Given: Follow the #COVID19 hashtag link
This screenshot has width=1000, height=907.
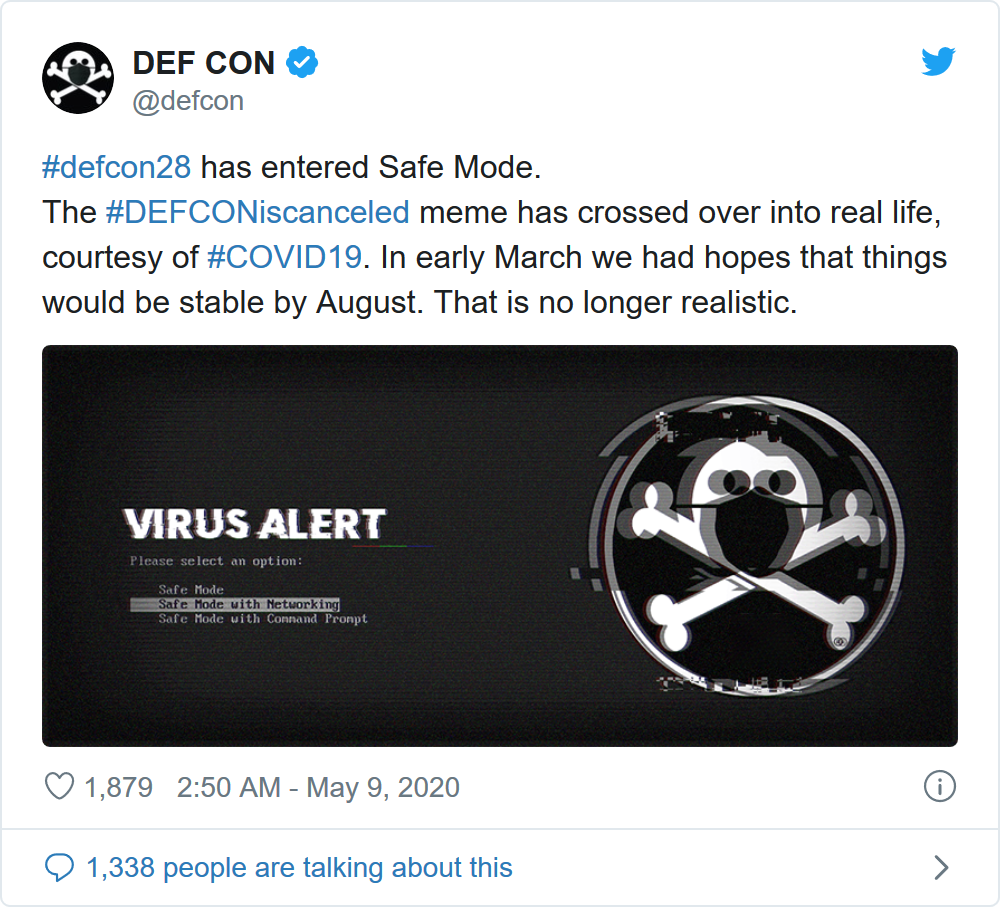Looking at the screenshot, I should [283, 257].
